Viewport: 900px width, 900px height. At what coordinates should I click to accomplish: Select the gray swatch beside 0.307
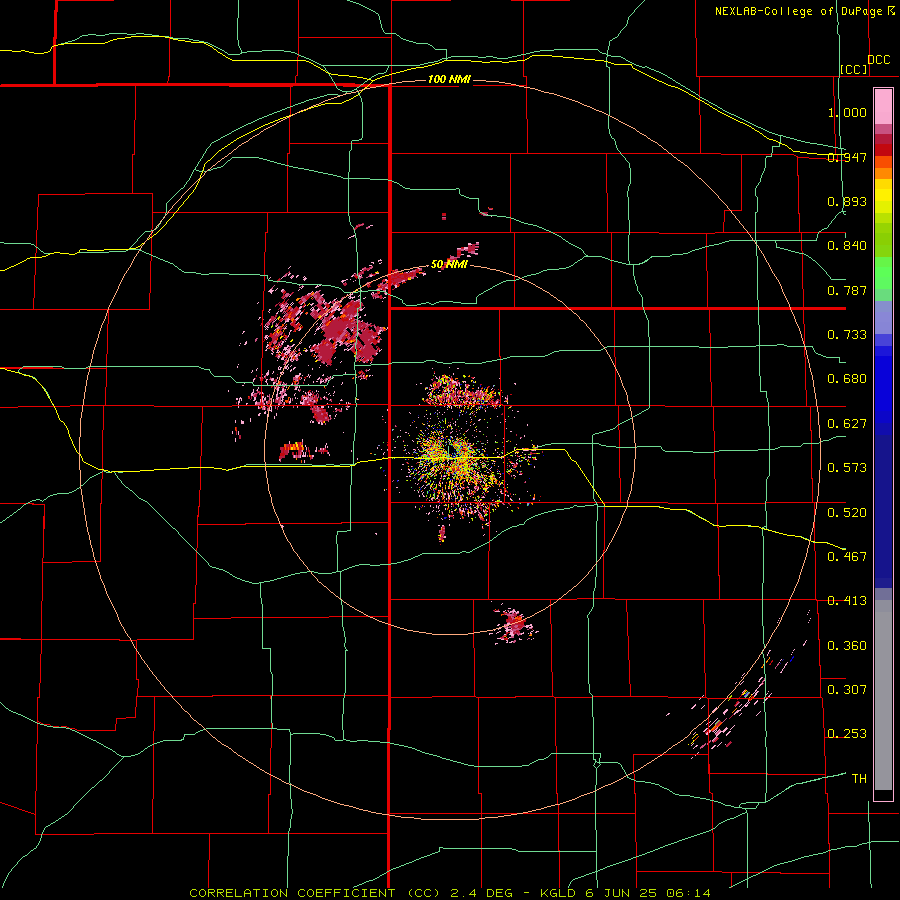(883, 695)
